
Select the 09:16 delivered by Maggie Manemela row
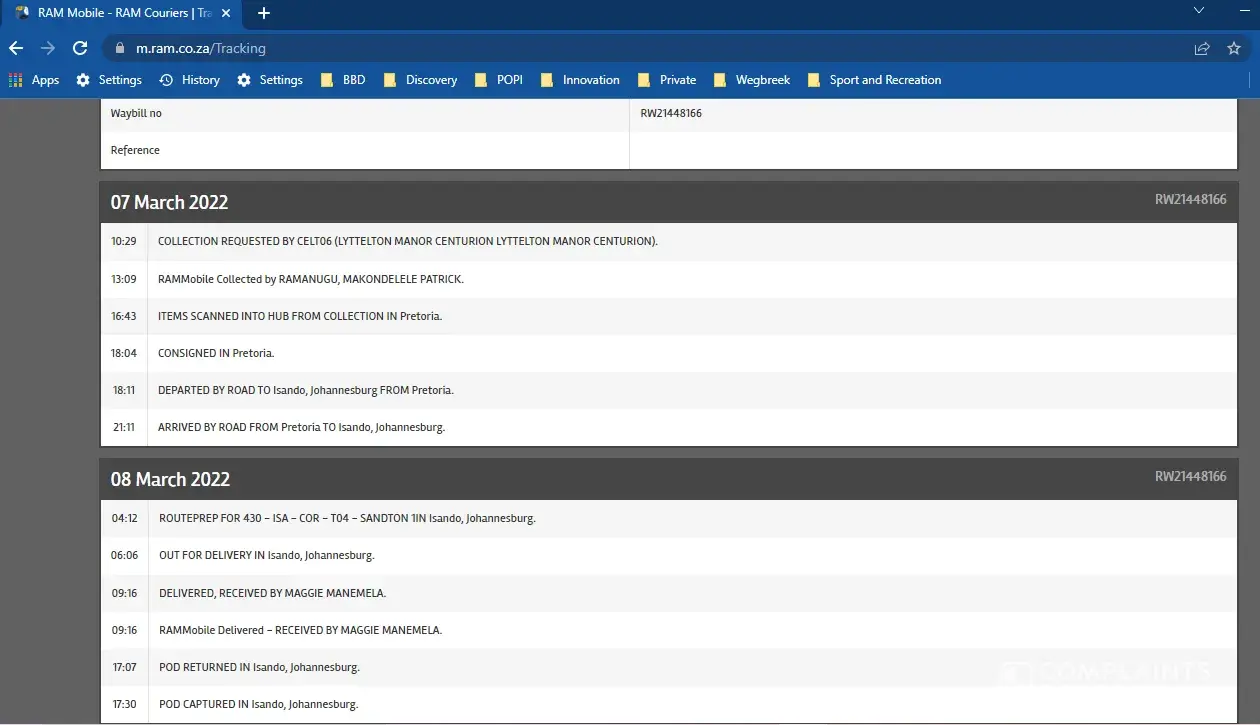click(x=272, y=593)
